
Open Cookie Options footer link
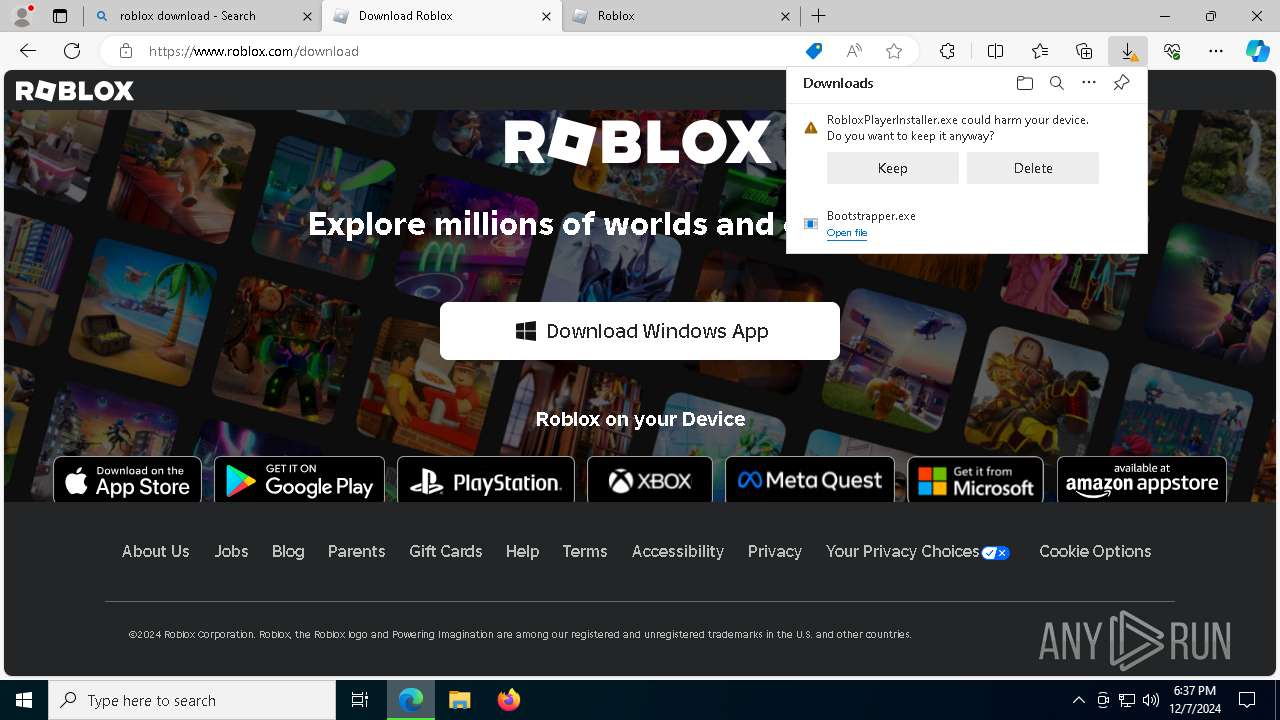click(x=1095, y=551)
